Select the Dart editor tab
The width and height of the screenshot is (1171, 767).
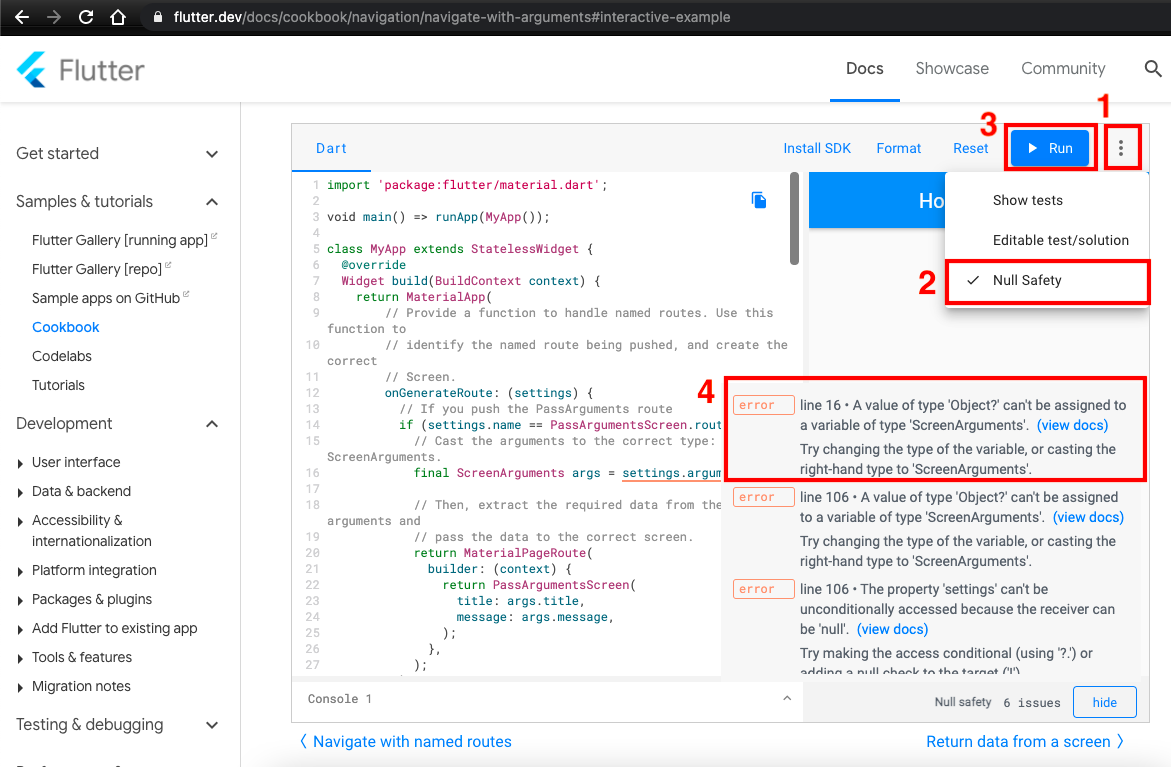coord(331,148)
